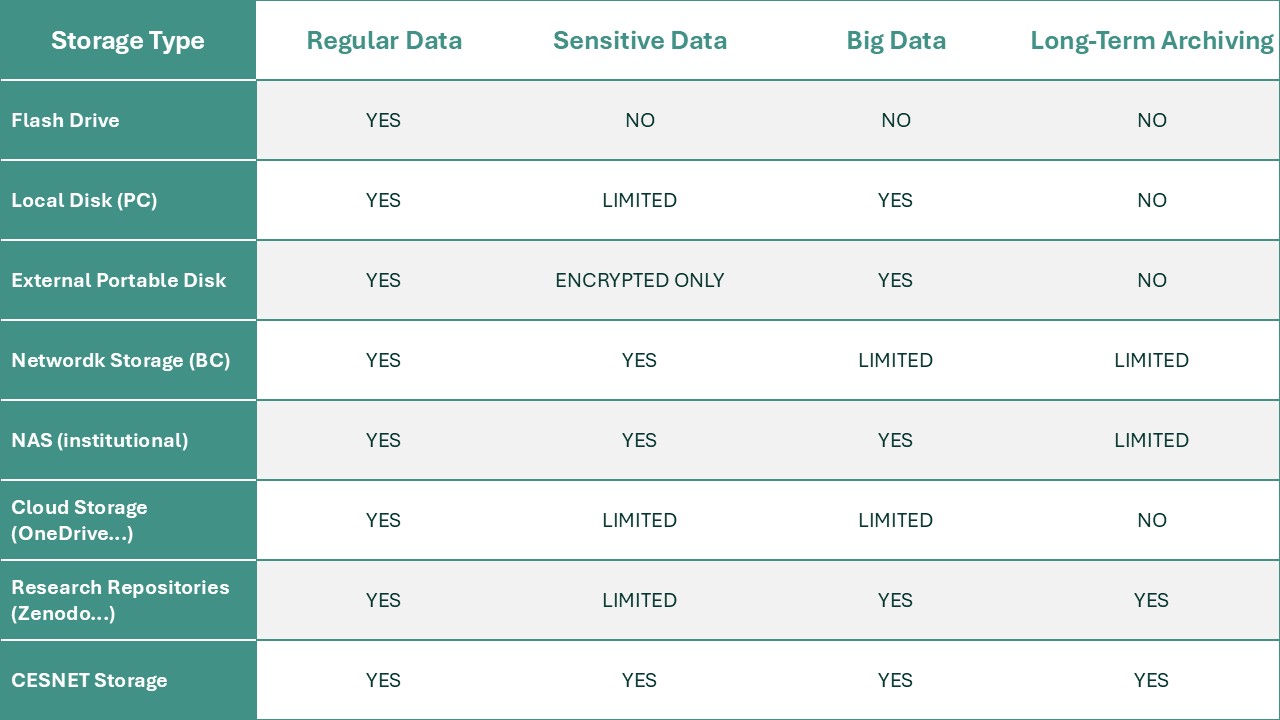
Task: Select the Research Repositories (Zenodo...) row label
Action: pyautogui.click(x=120, y=600)
